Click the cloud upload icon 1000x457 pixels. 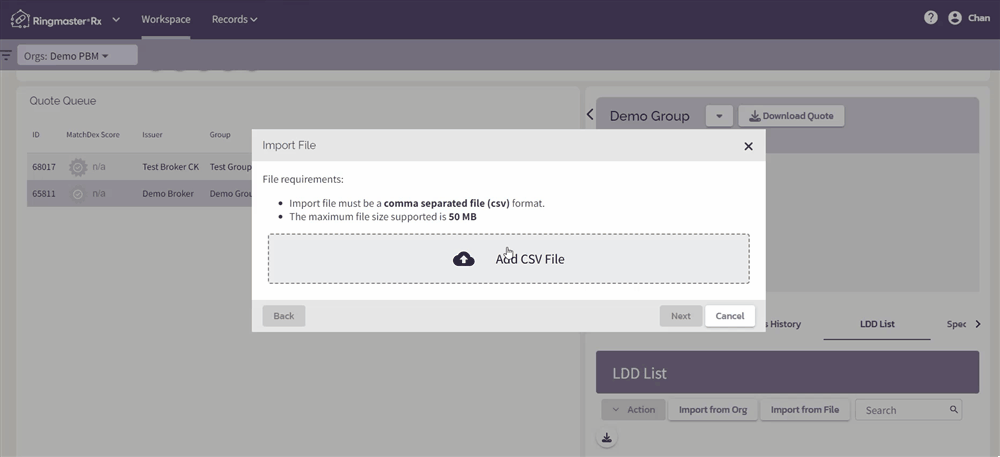tap(464, 259)
